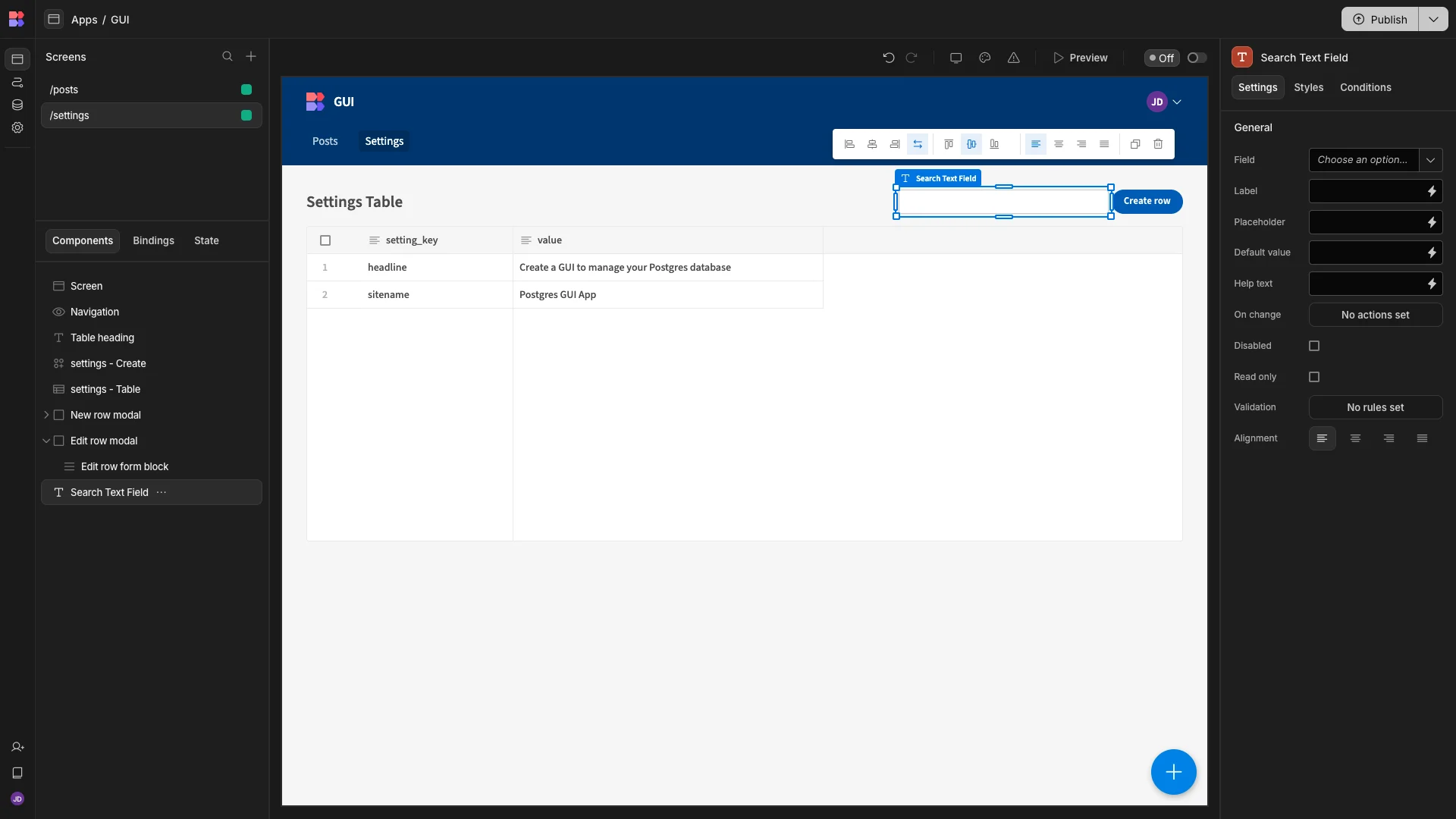Screen dimensions: 1456x819
Task: Click the undo icon in the toolbar
Action: tap(889, 58)
